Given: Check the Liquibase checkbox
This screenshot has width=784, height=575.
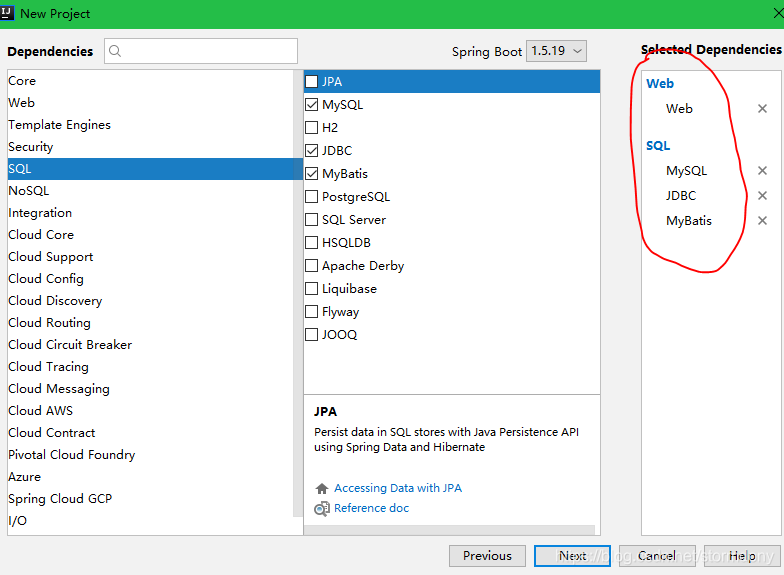Looking at the screenshot, I should click(x=312, y=288).
